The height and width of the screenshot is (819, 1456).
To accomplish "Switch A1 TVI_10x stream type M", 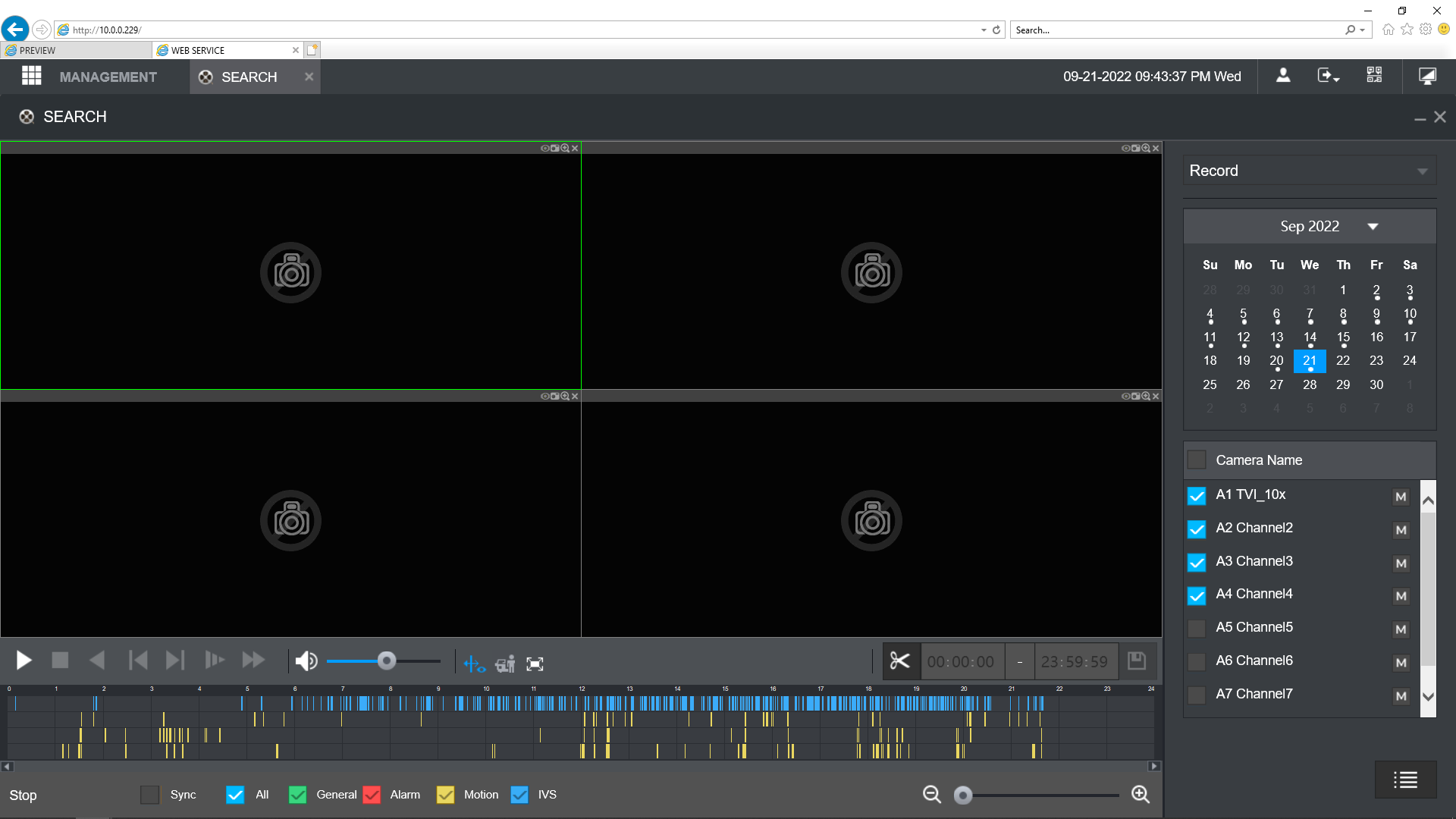I will coord(1401,497).
